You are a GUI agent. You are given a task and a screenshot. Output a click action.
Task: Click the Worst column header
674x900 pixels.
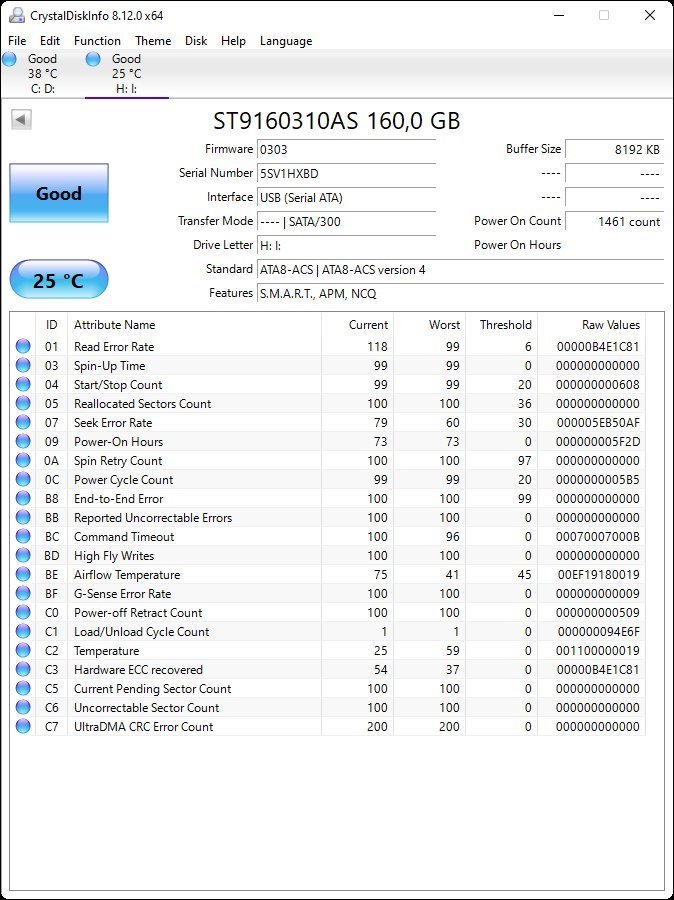[x=429, y=324]
